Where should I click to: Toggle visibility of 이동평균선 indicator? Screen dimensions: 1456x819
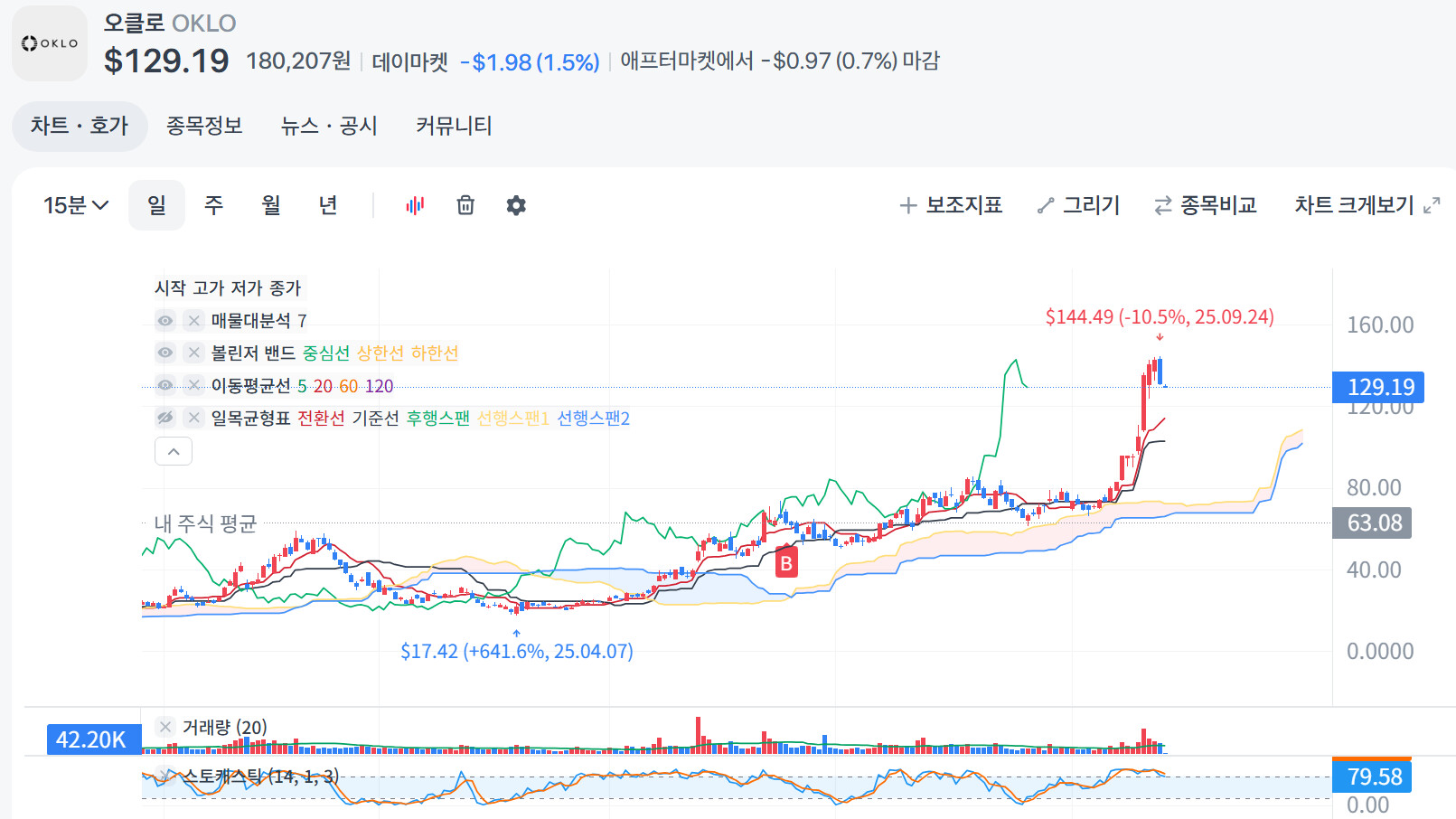[x=165, y=385]
